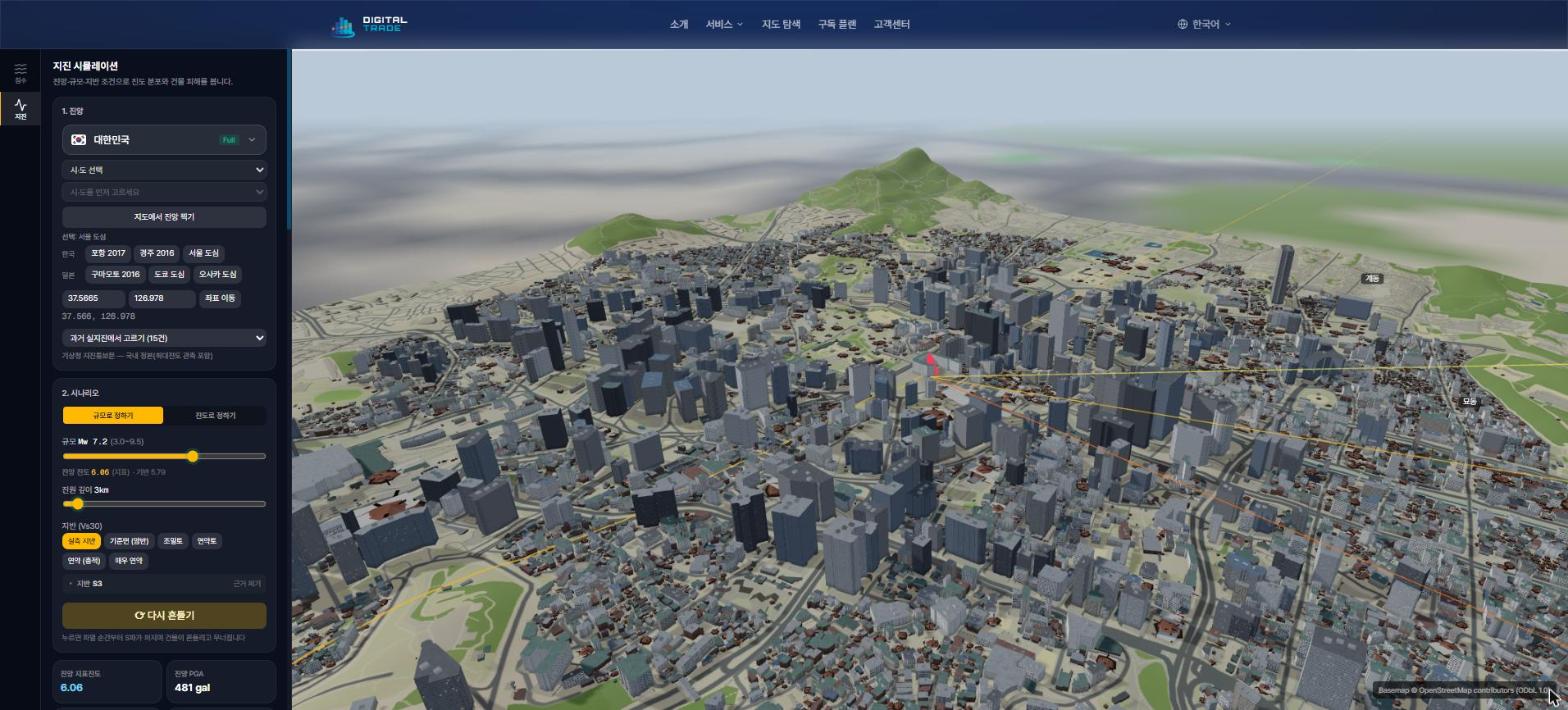Open 과거 실지진에서 고르기 dropdown

(x=164, y=338)
